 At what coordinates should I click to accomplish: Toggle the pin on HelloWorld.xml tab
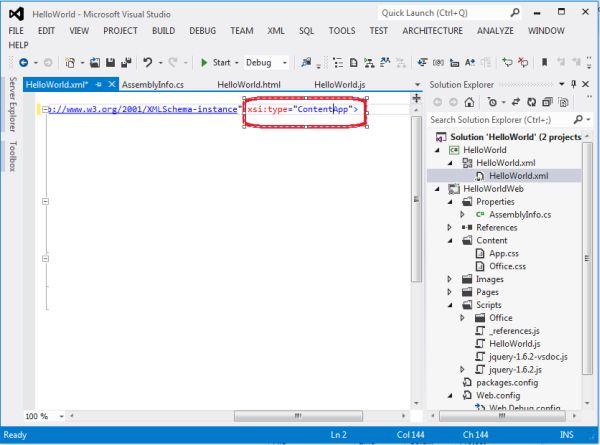pyautogui.click(x=99, y=85)
